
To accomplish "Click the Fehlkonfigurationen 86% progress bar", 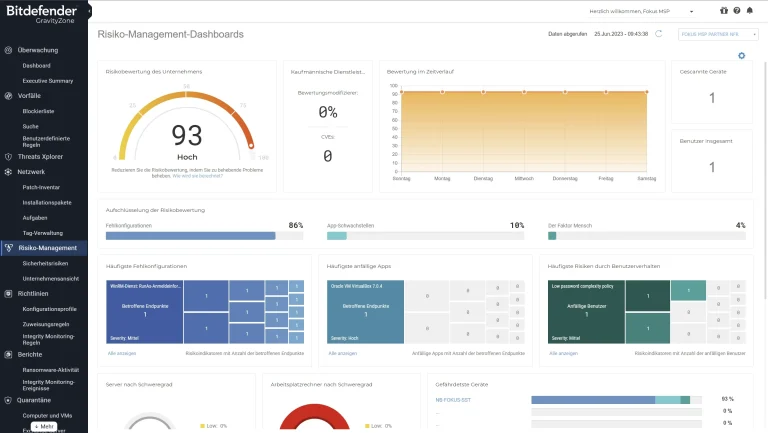I will point(204,236).
